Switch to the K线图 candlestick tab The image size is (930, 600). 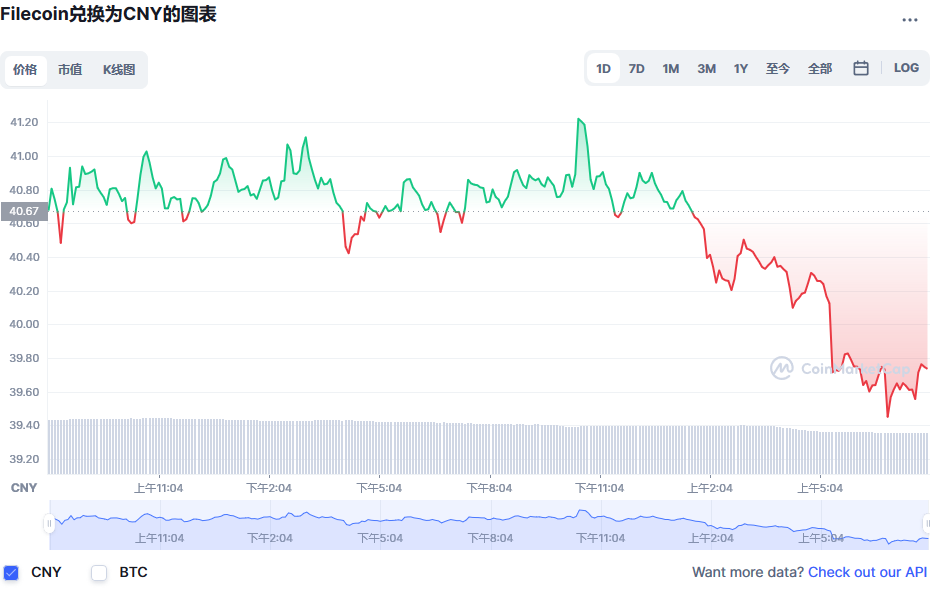119,70
